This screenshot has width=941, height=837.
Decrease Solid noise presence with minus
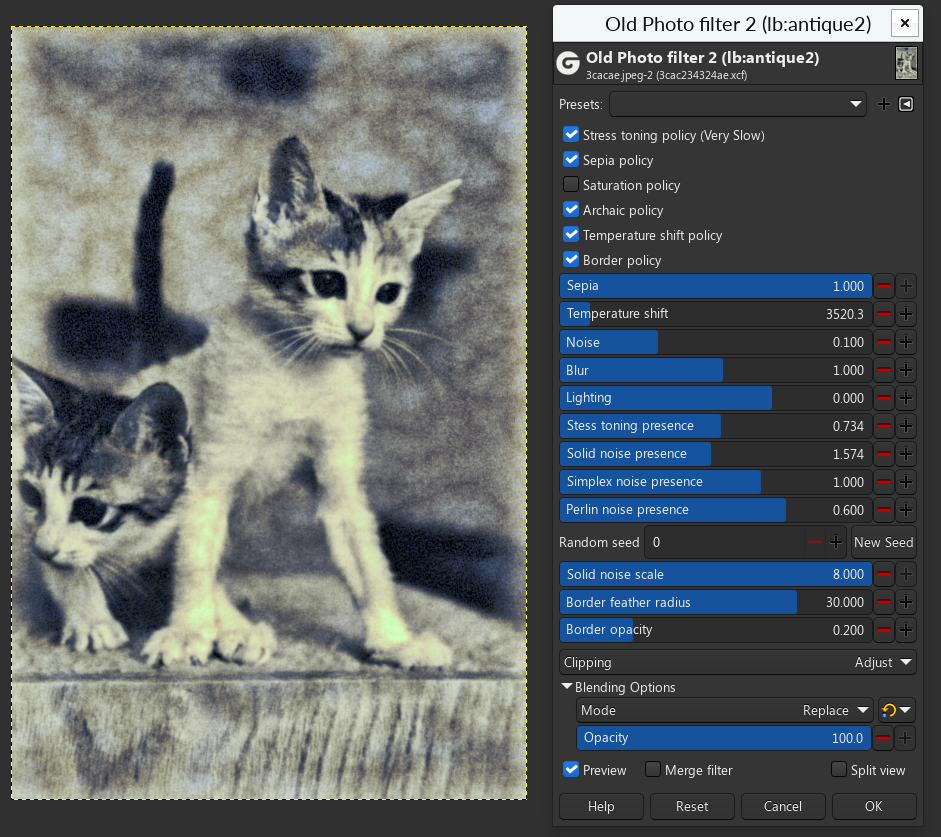coord(884,454)
